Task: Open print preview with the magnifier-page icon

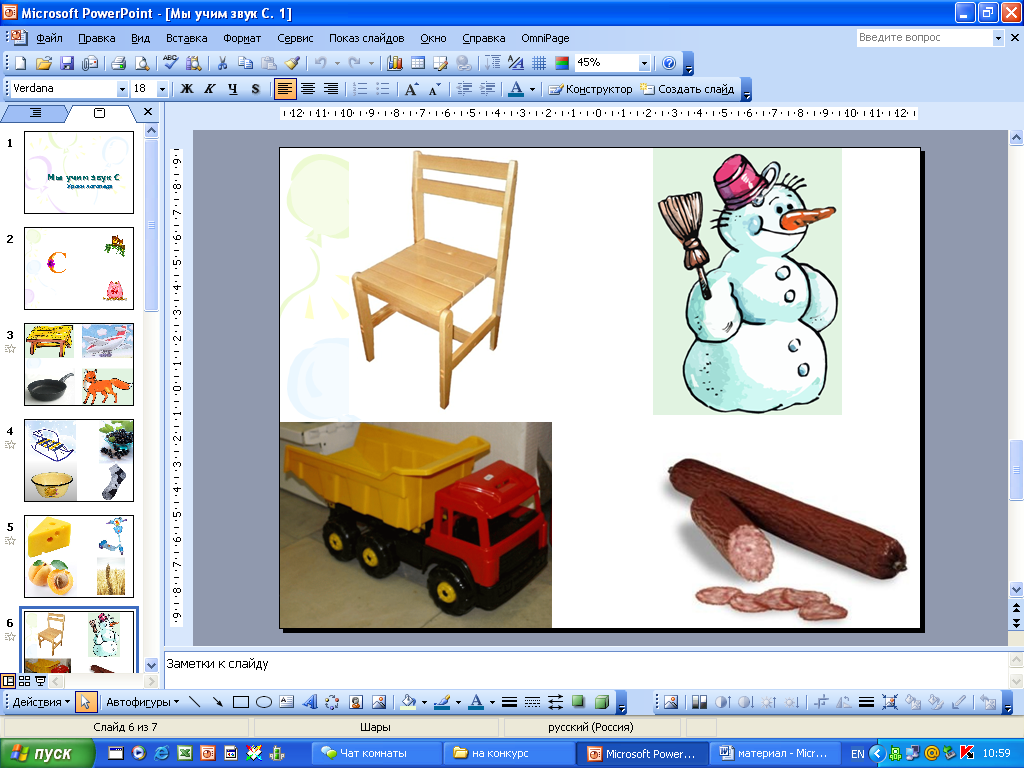Action: pos(141,63)
